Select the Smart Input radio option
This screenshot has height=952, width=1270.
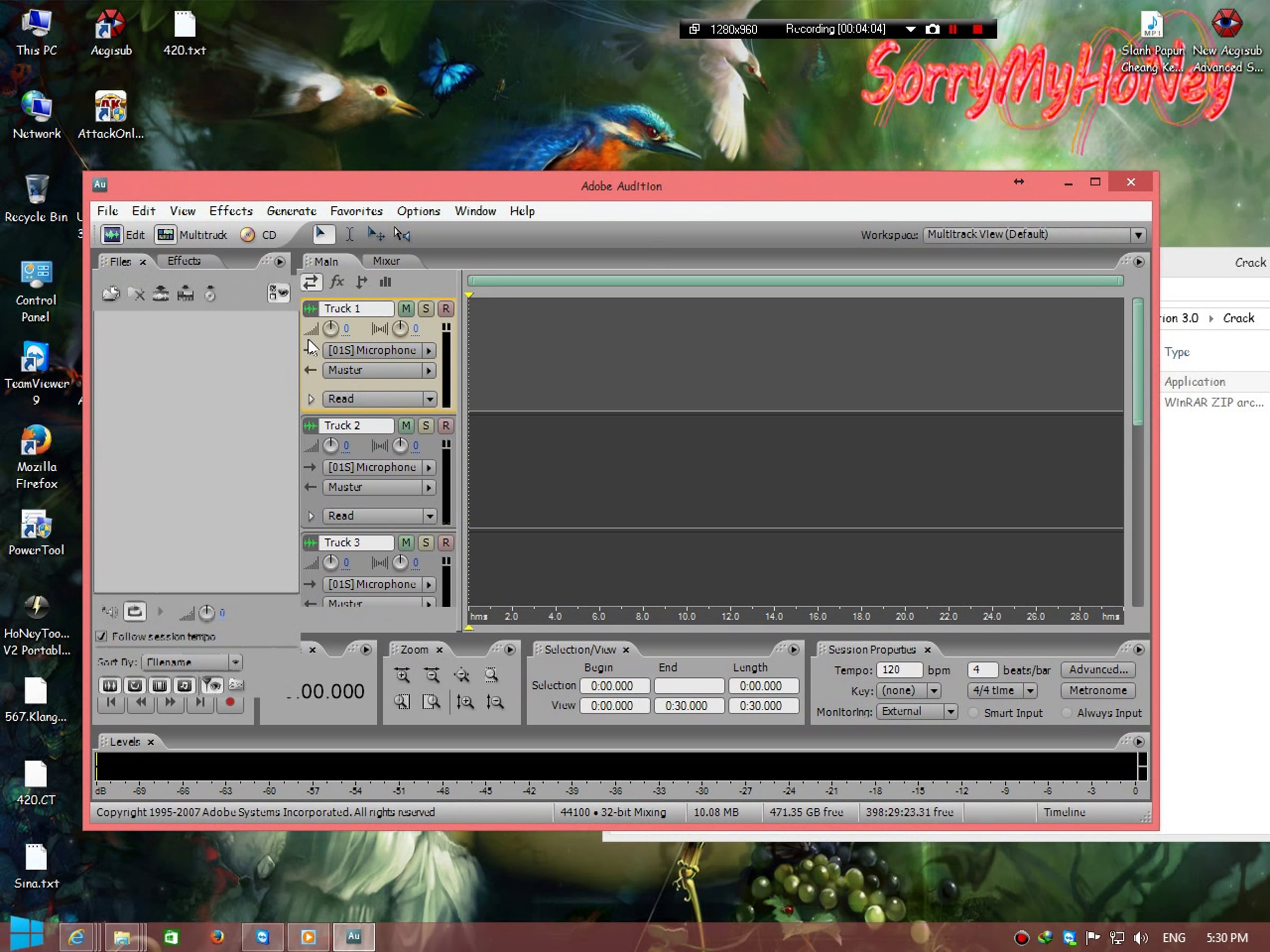pyautogui.click(x=973, y=713)
